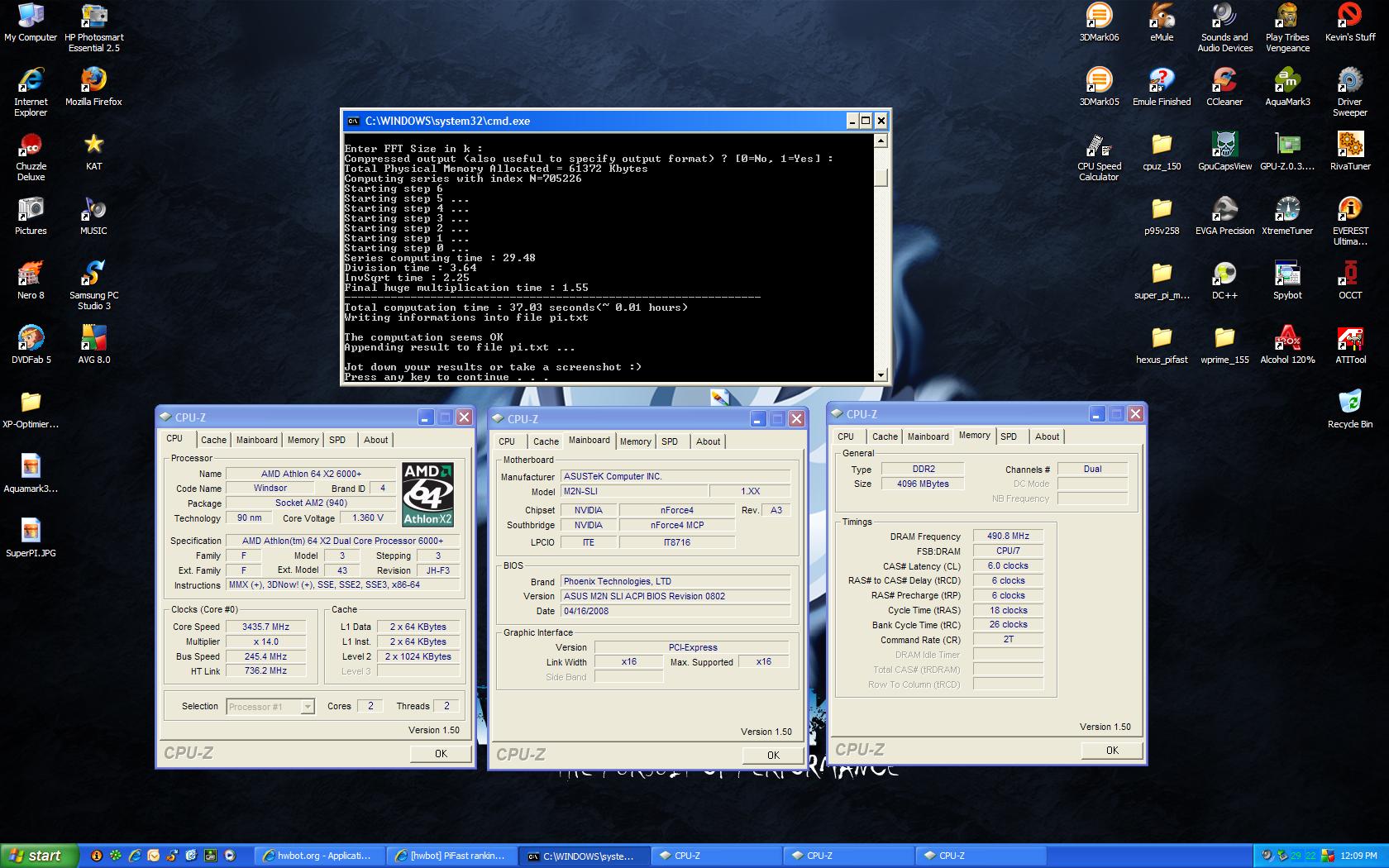The height and width of the screenshot is (868, 1389).
Task: Open the Nero 8 shortcut
Action: [x=31, y=280]
